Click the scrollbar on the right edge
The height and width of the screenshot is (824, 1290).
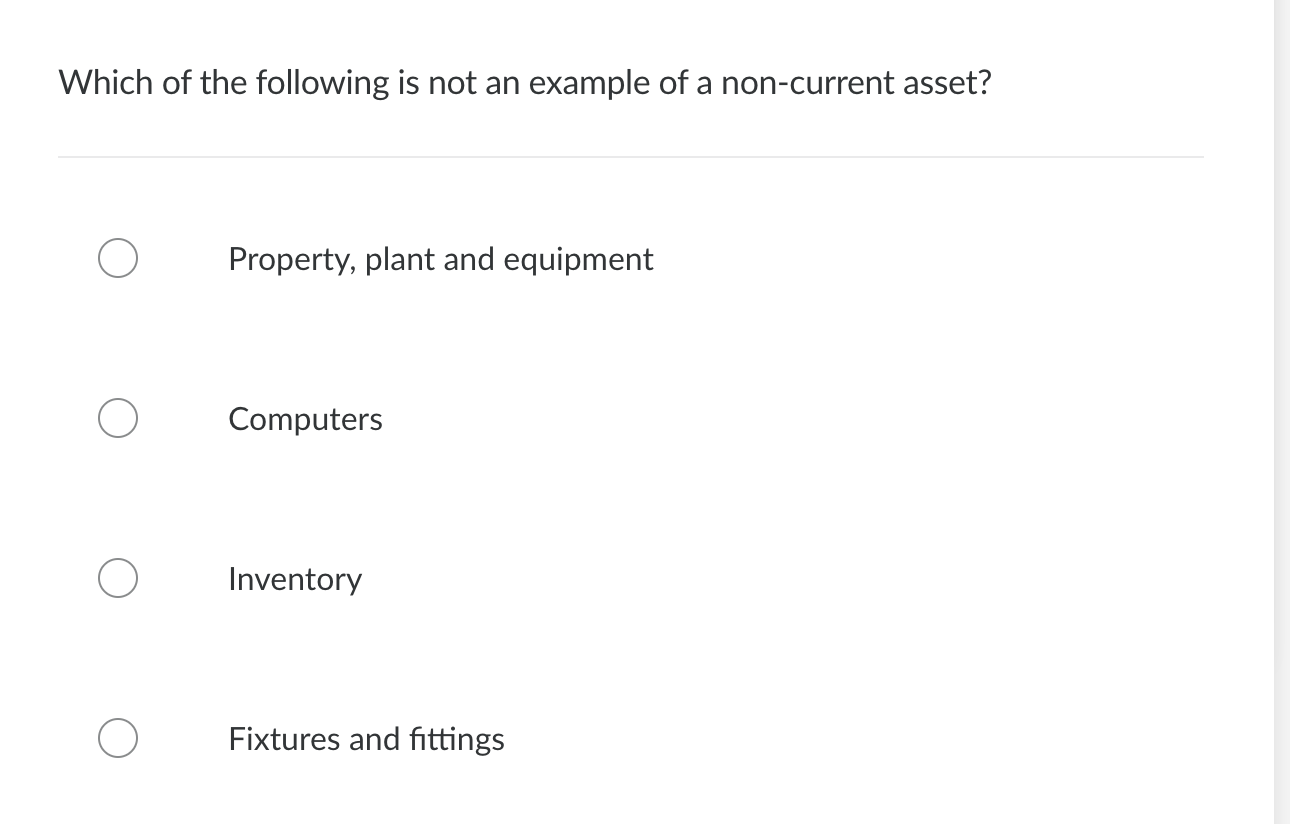click(1283, 400)
